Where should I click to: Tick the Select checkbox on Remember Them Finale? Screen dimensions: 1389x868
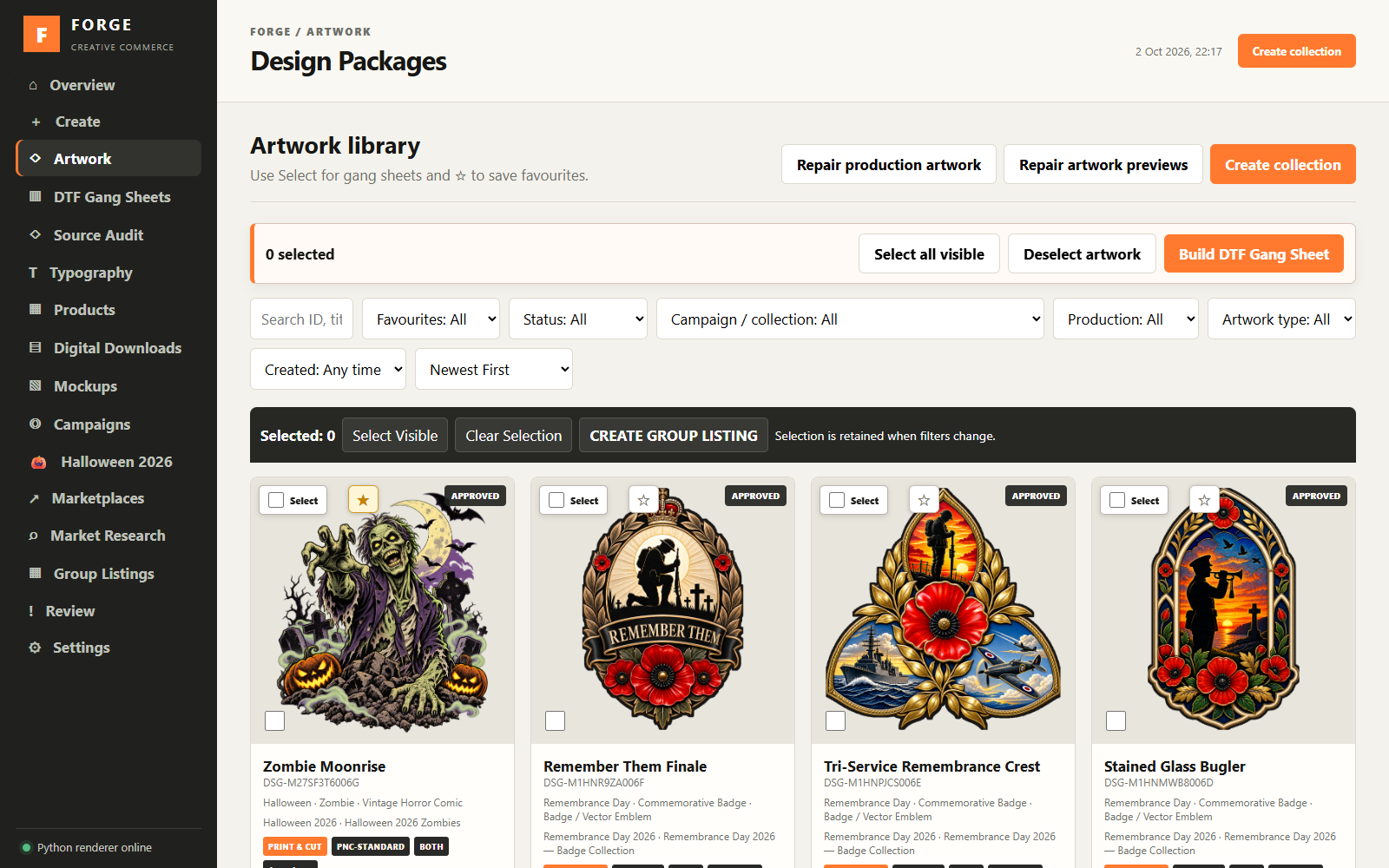coord(556,500)
